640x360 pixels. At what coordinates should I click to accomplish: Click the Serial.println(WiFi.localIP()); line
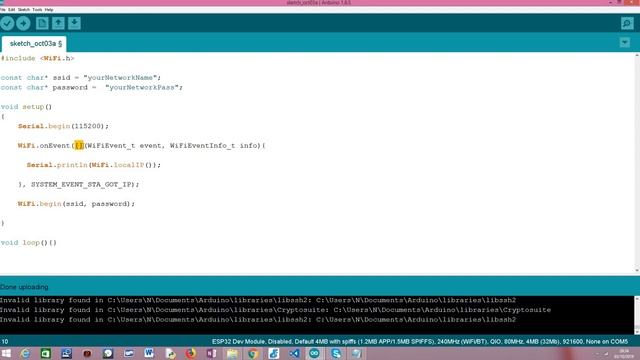[x=94, y=165]
